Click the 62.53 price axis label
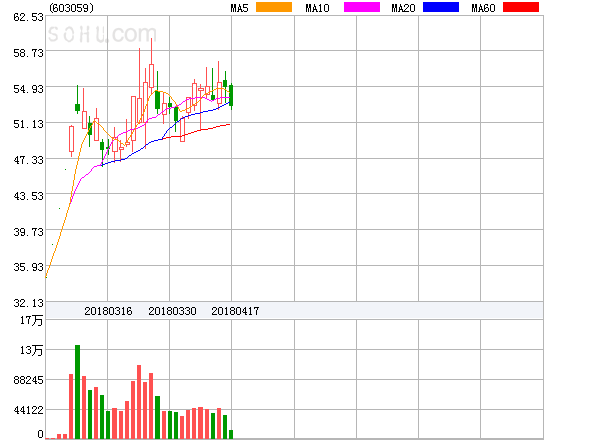Screen dimensions: 600x440 coord(28,17)
